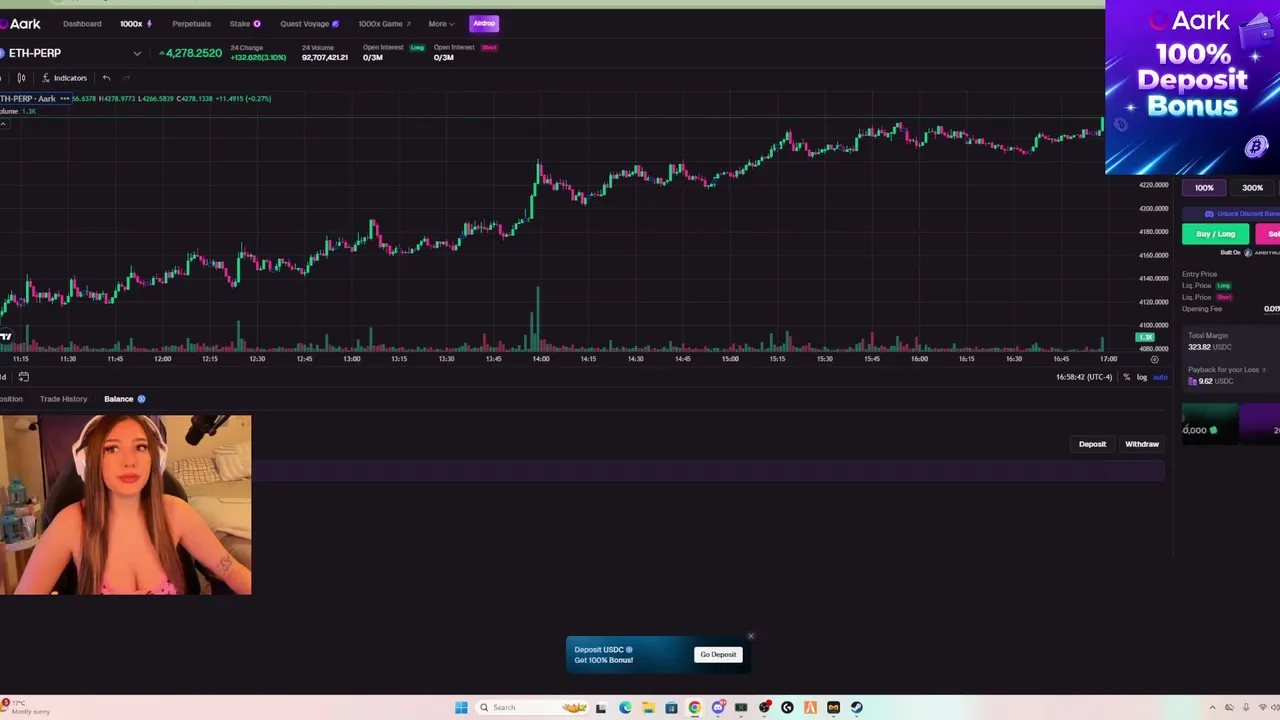Click the Open Interest Long value
This screenshot has width=1280, height=720.
[x=373, y=58]
